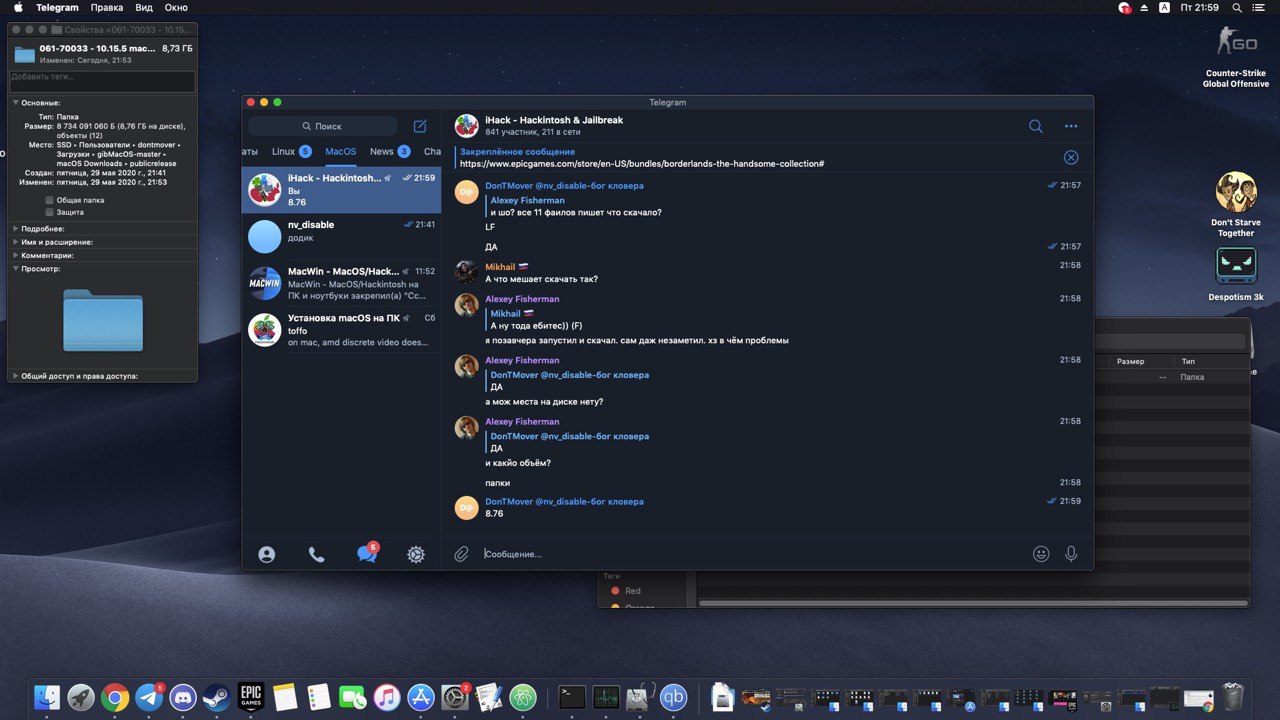Open the Calls tab with phone icon
1280x720 pixels.
tap(316, 554)
